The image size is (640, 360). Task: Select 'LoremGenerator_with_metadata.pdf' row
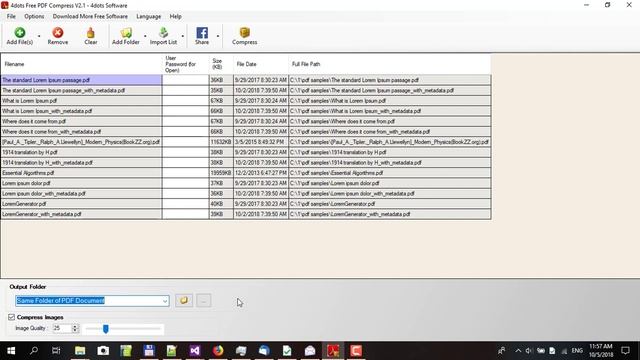click(246, 214)
